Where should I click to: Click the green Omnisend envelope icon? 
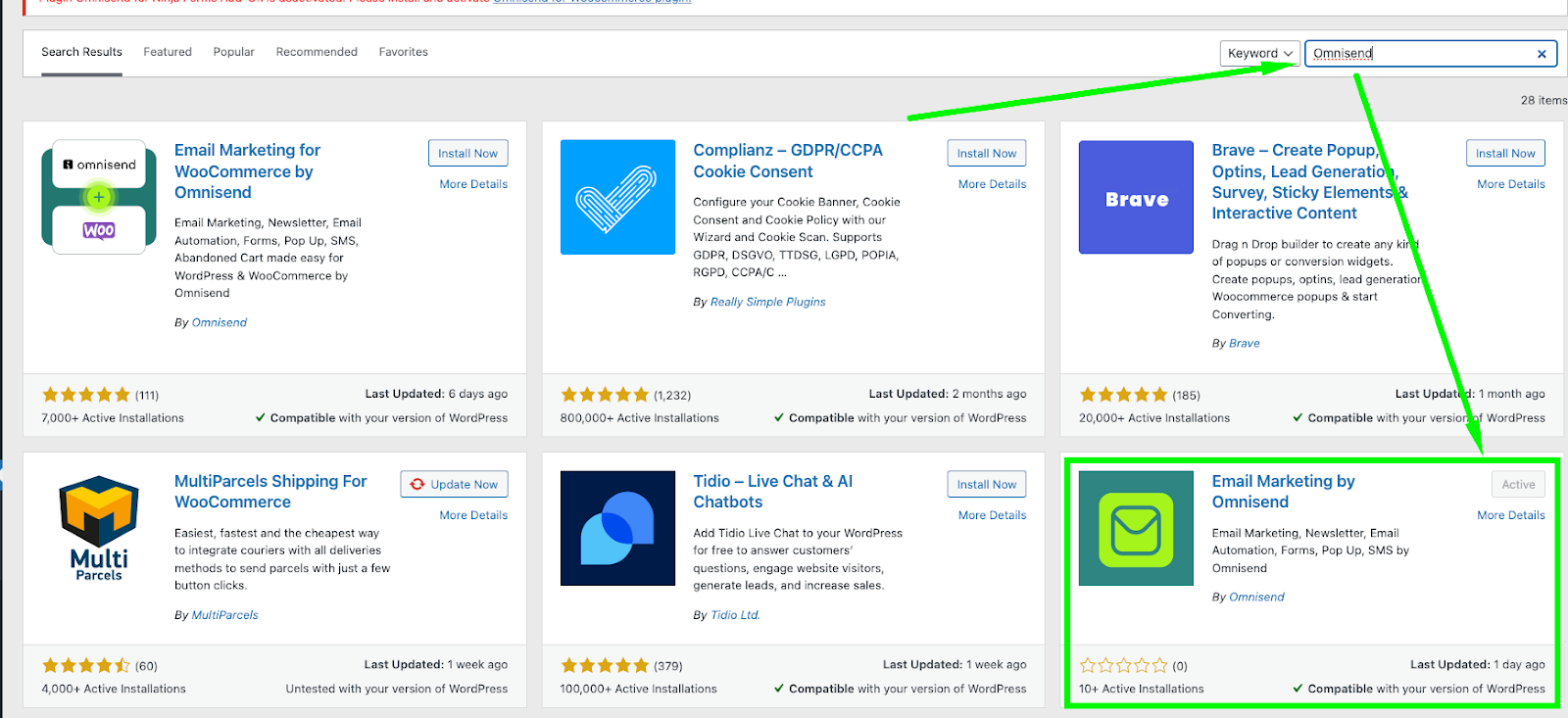pyautogui.click(x=1136, y=528)
